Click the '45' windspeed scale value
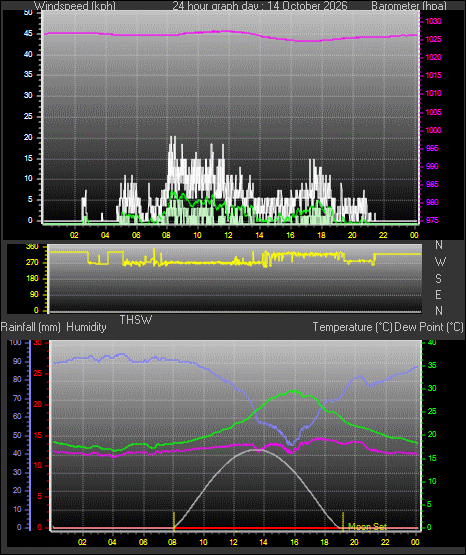This screenshot has width=466, height=555. pos(28,34)
